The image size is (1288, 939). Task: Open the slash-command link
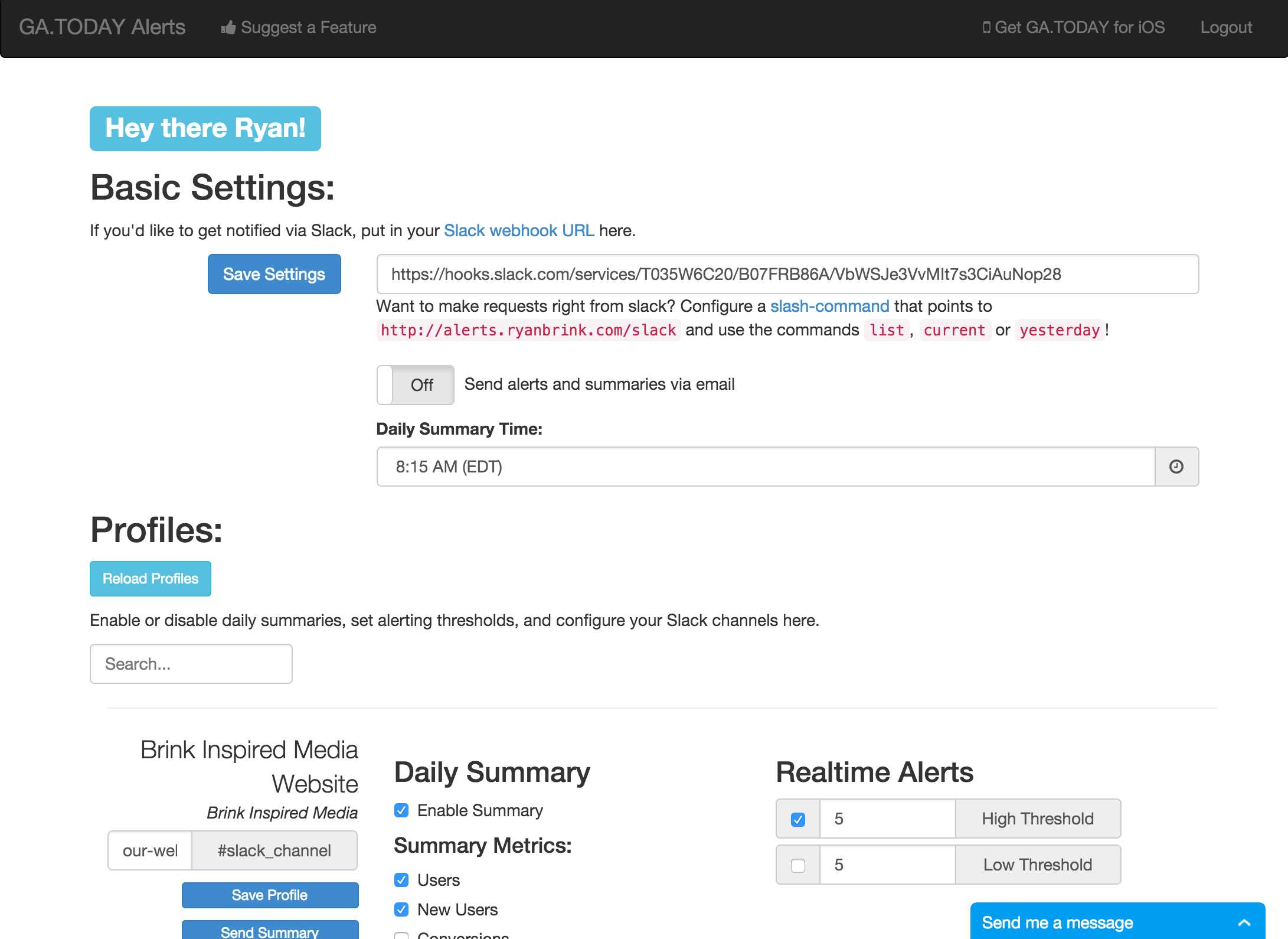[x=829, y=306]
